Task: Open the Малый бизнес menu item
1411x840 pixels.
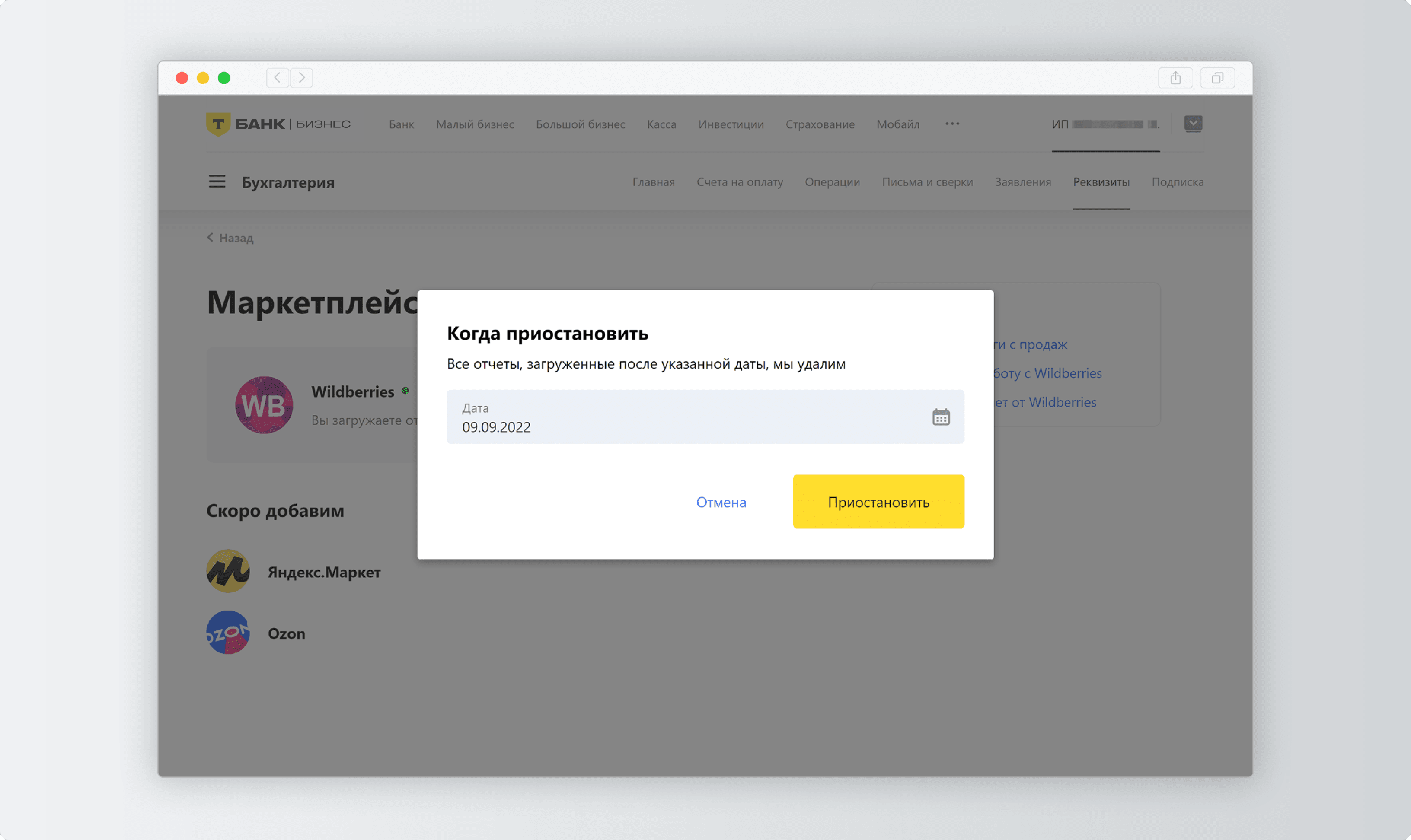Action: (475, 124)
